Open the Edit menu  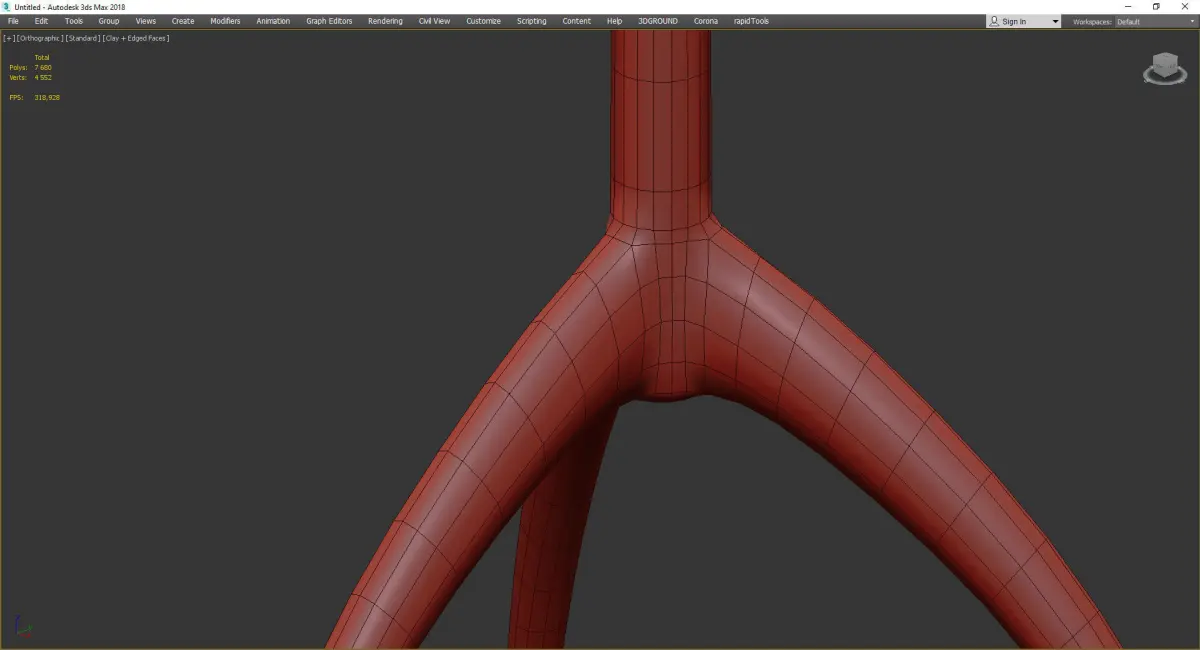[x=41, y=21]
